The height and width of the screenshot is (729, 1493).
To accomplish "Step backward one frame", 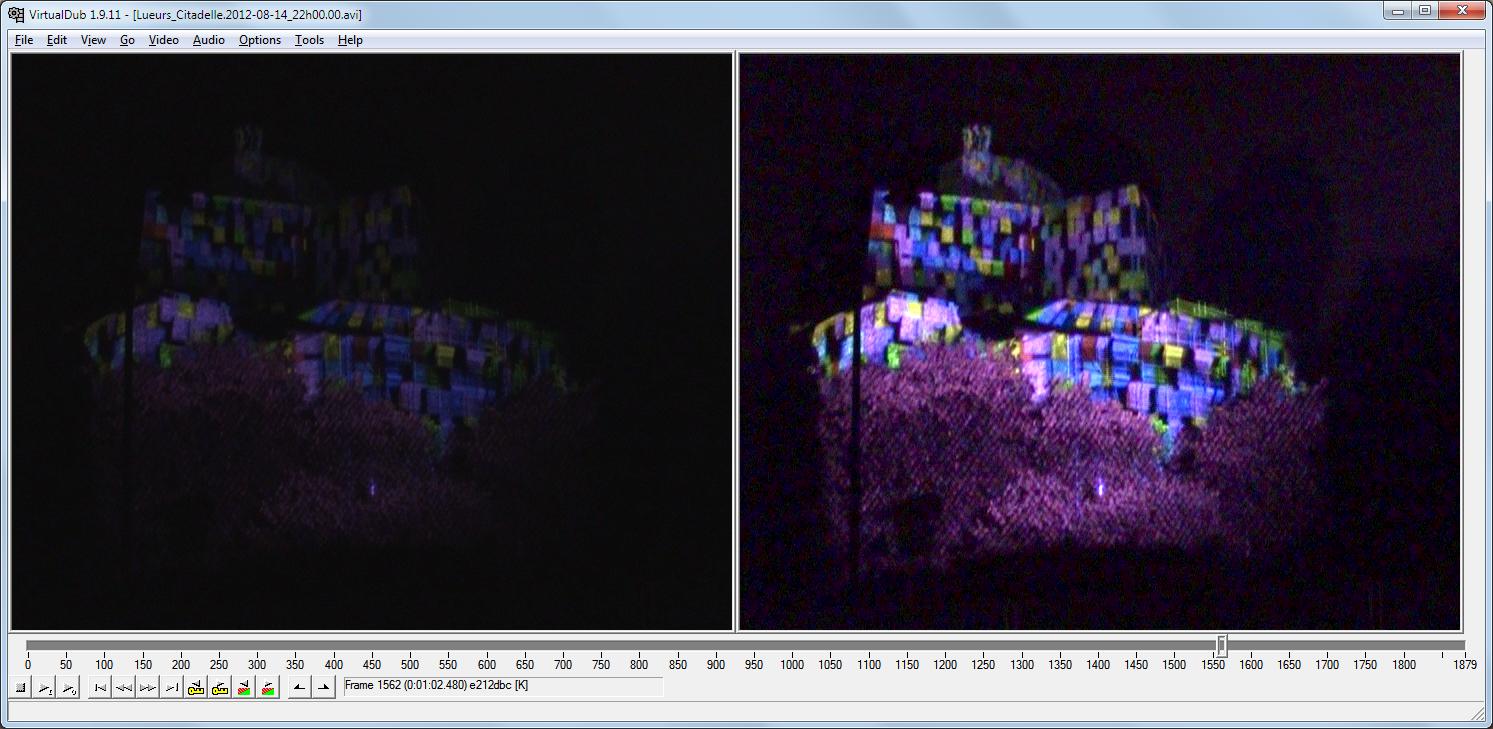I will (x=124, y=688).
